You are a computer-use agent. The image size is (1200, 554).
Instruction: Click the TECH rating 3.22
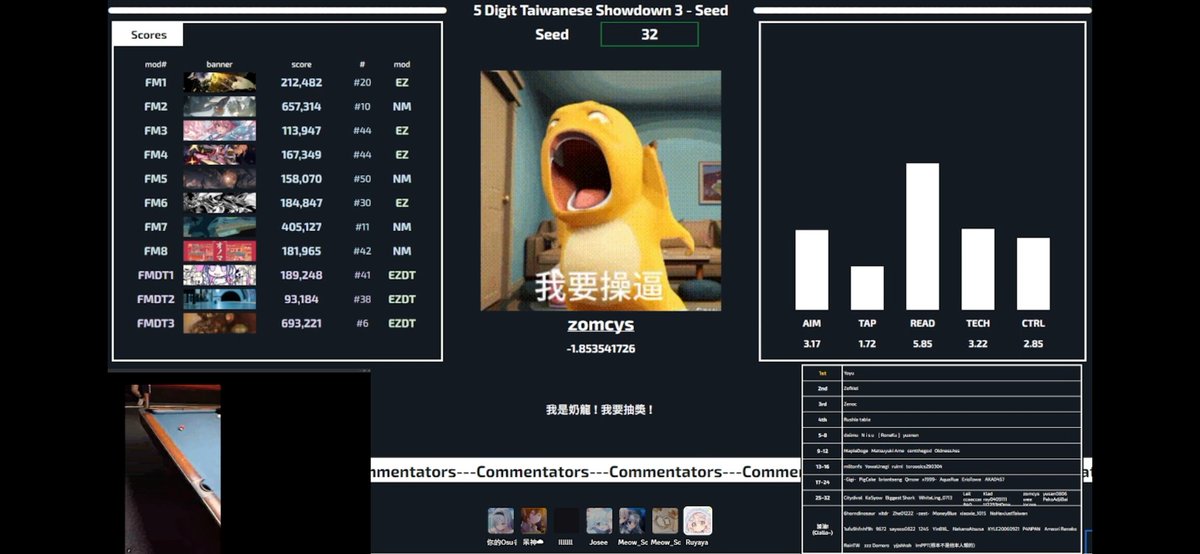pos(978,344)
